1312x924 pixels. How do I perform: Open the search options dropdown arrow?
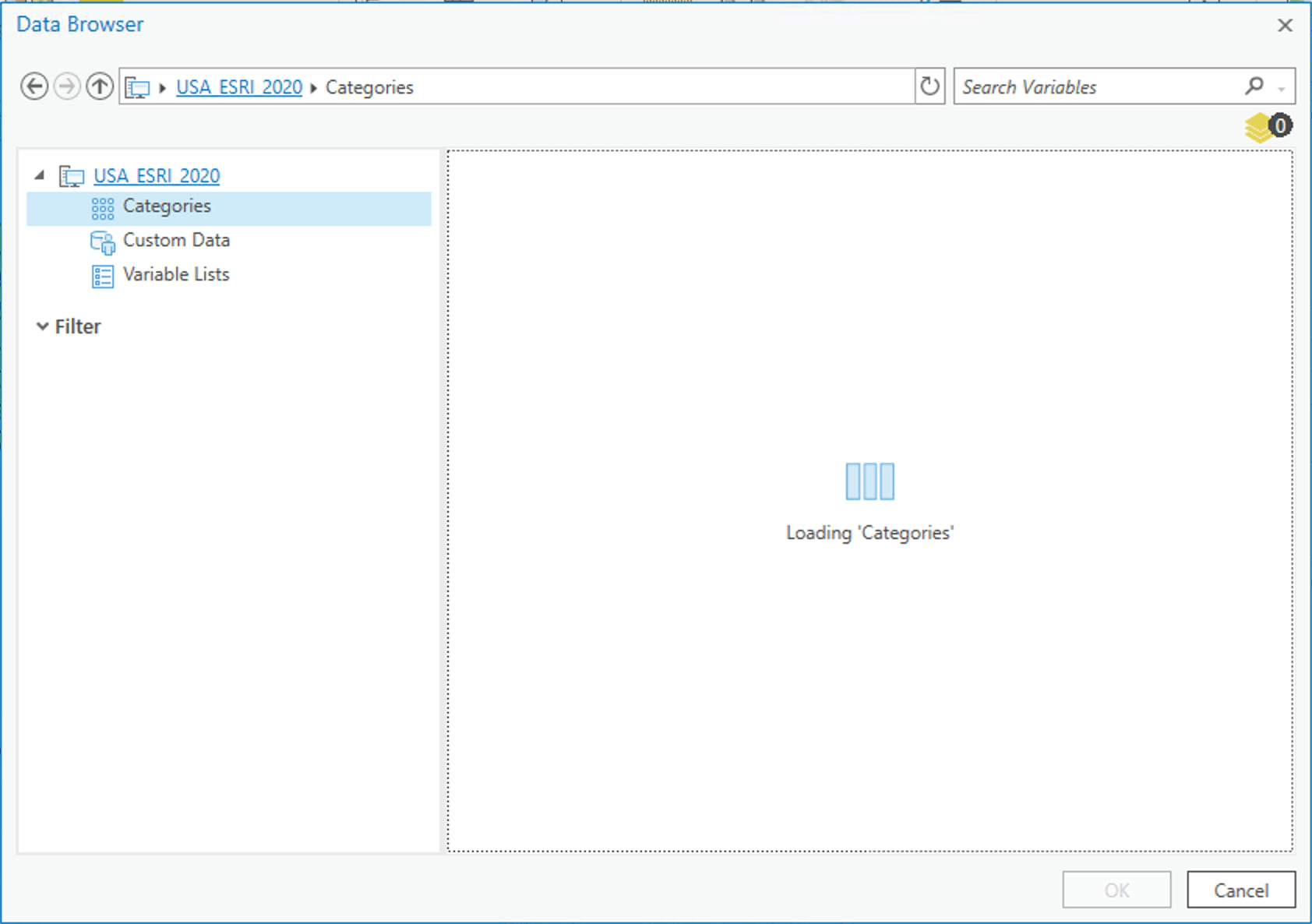(x=1282, y=89)
